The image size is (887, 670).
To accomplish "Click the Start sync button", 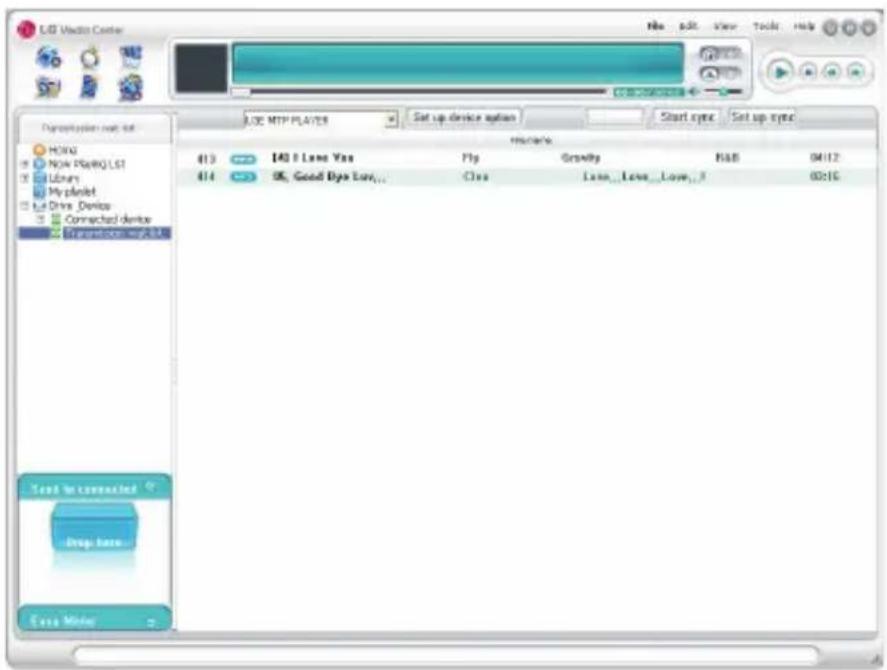I will pyautogui.click(x=687, y=117).
